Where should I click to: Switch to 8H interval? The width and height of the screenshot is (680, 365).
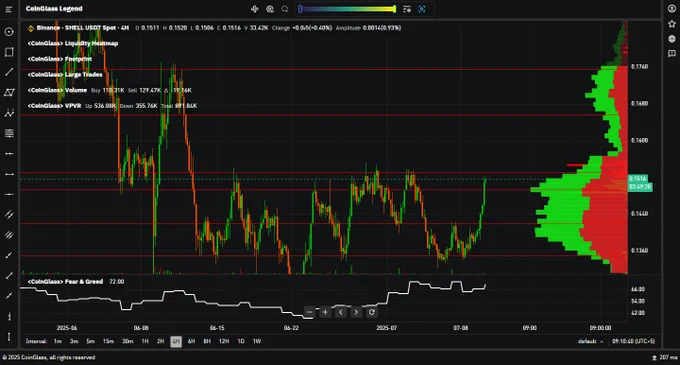[207, 342]
